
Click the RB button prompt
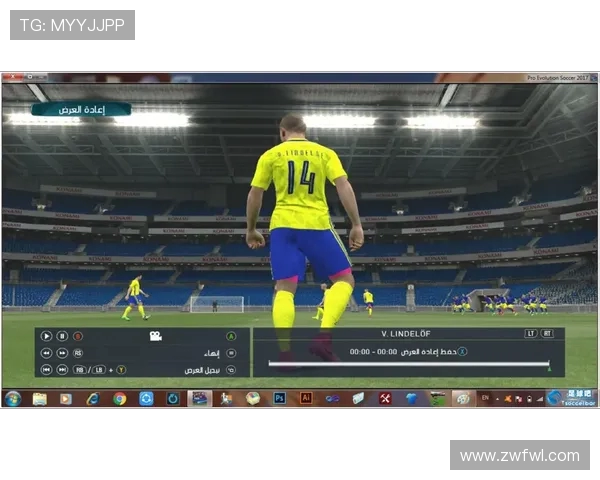coord(80,370)
